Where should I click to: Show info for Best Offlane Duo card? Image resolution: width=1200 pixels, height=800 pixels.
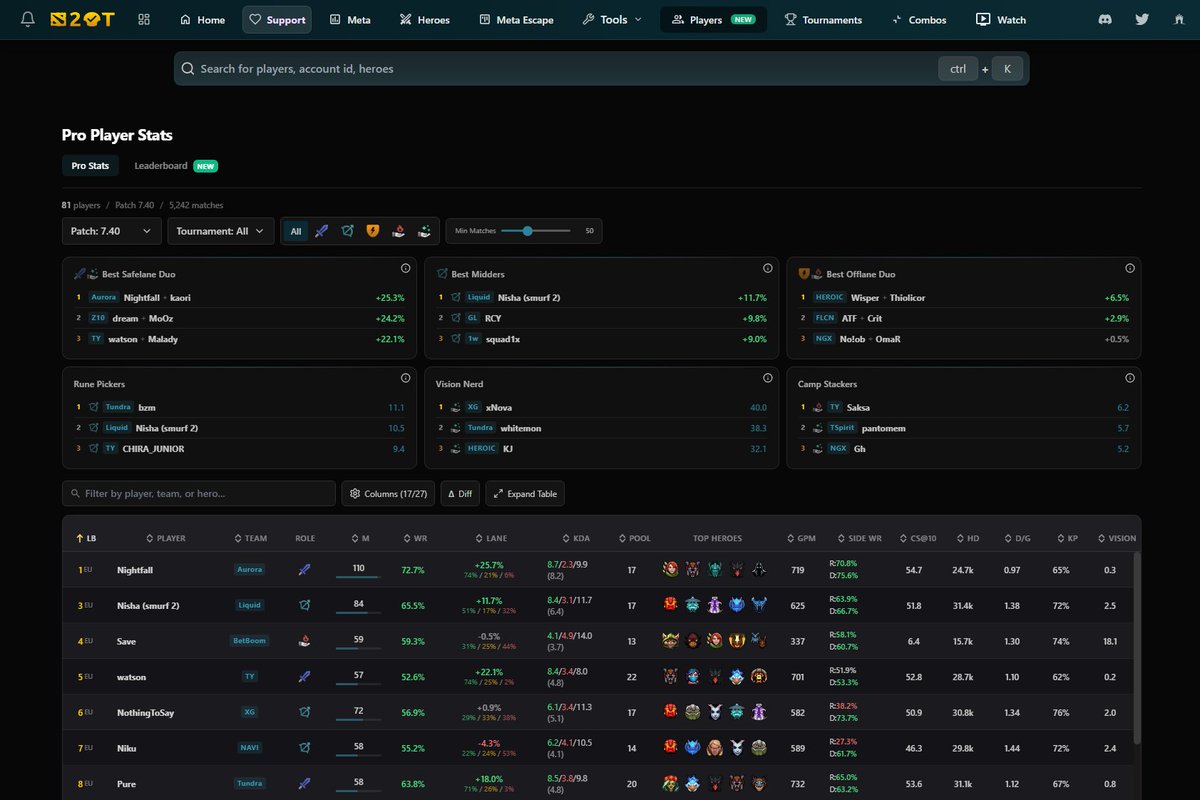(x=1129, y=268)
